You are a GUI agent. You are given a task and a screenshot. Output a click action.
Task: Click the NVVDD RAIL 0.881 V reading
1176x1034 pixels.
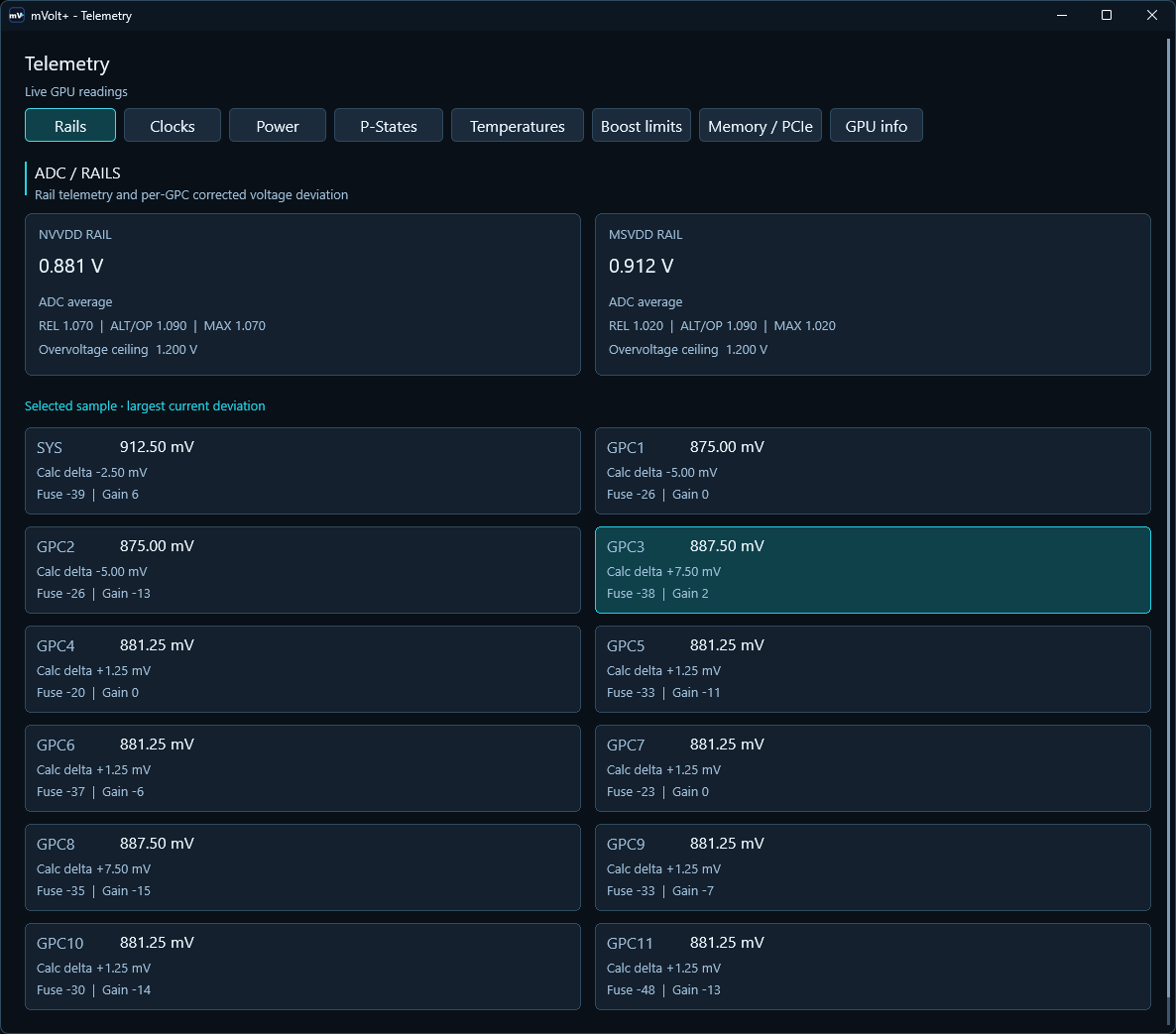(x=71, y=267)
